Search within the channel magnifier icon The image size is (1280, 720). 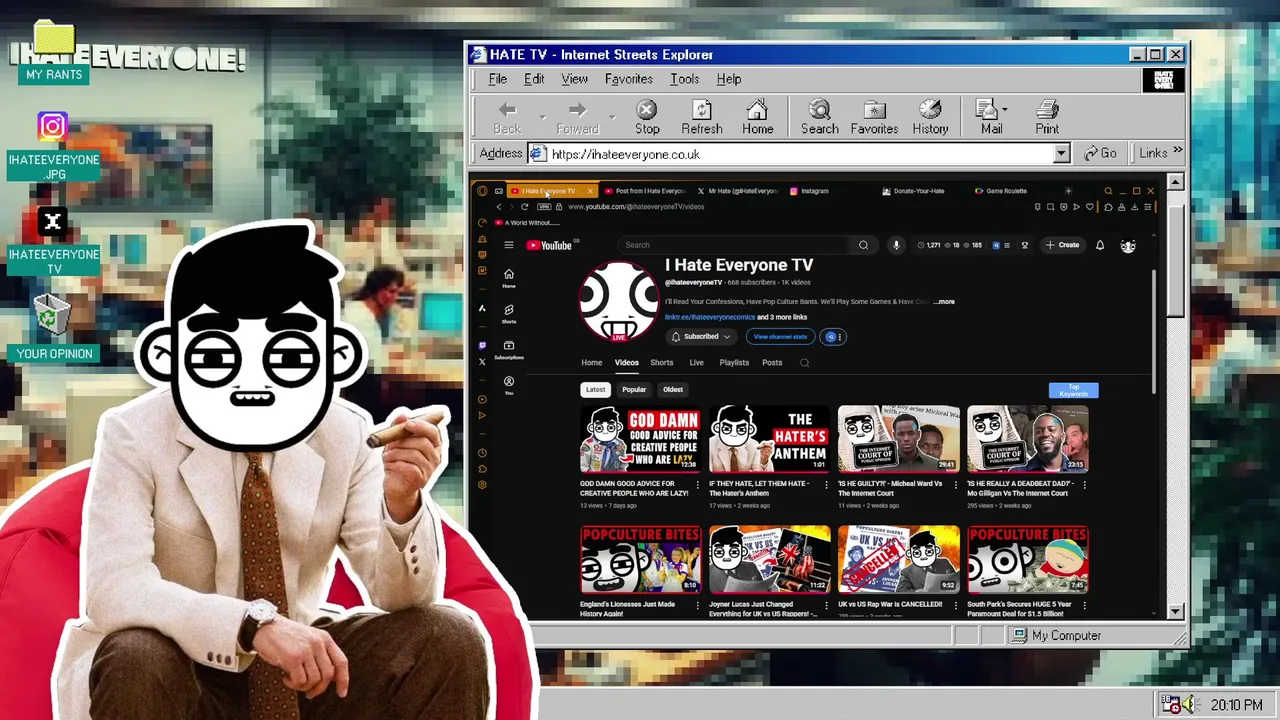(x=804, y=363)
